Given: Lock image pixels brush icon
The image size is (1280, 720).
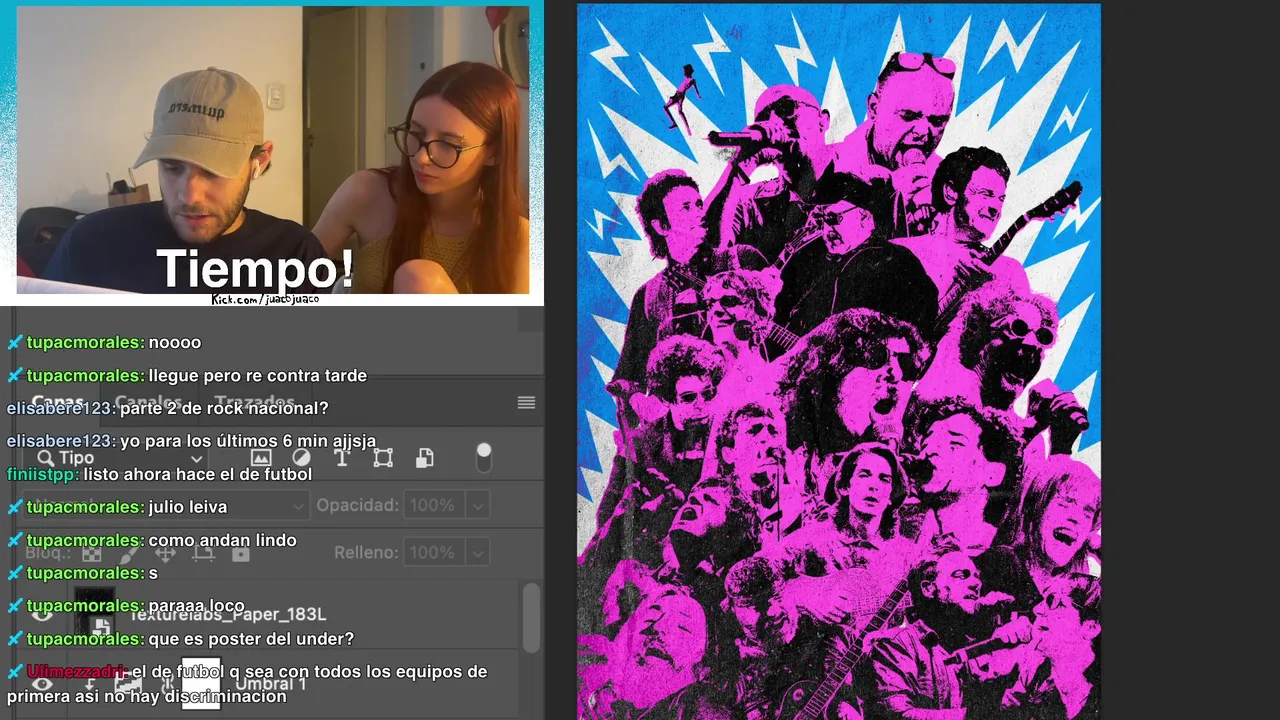Looking at the screenshot, I should click(x=128, y=553).
